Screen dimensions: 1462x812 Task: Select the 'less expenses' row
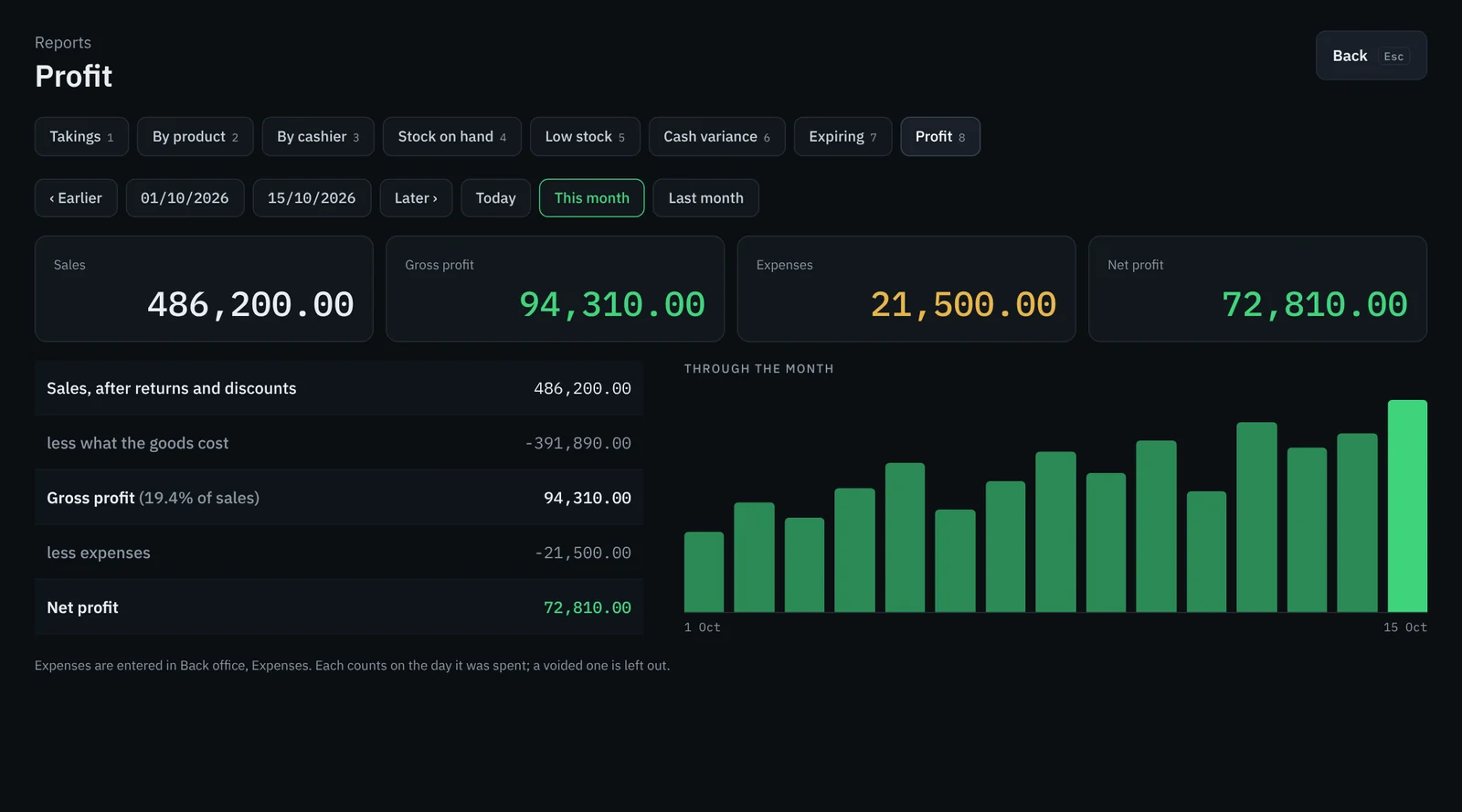pyautogui.click(x=339, y=553)
